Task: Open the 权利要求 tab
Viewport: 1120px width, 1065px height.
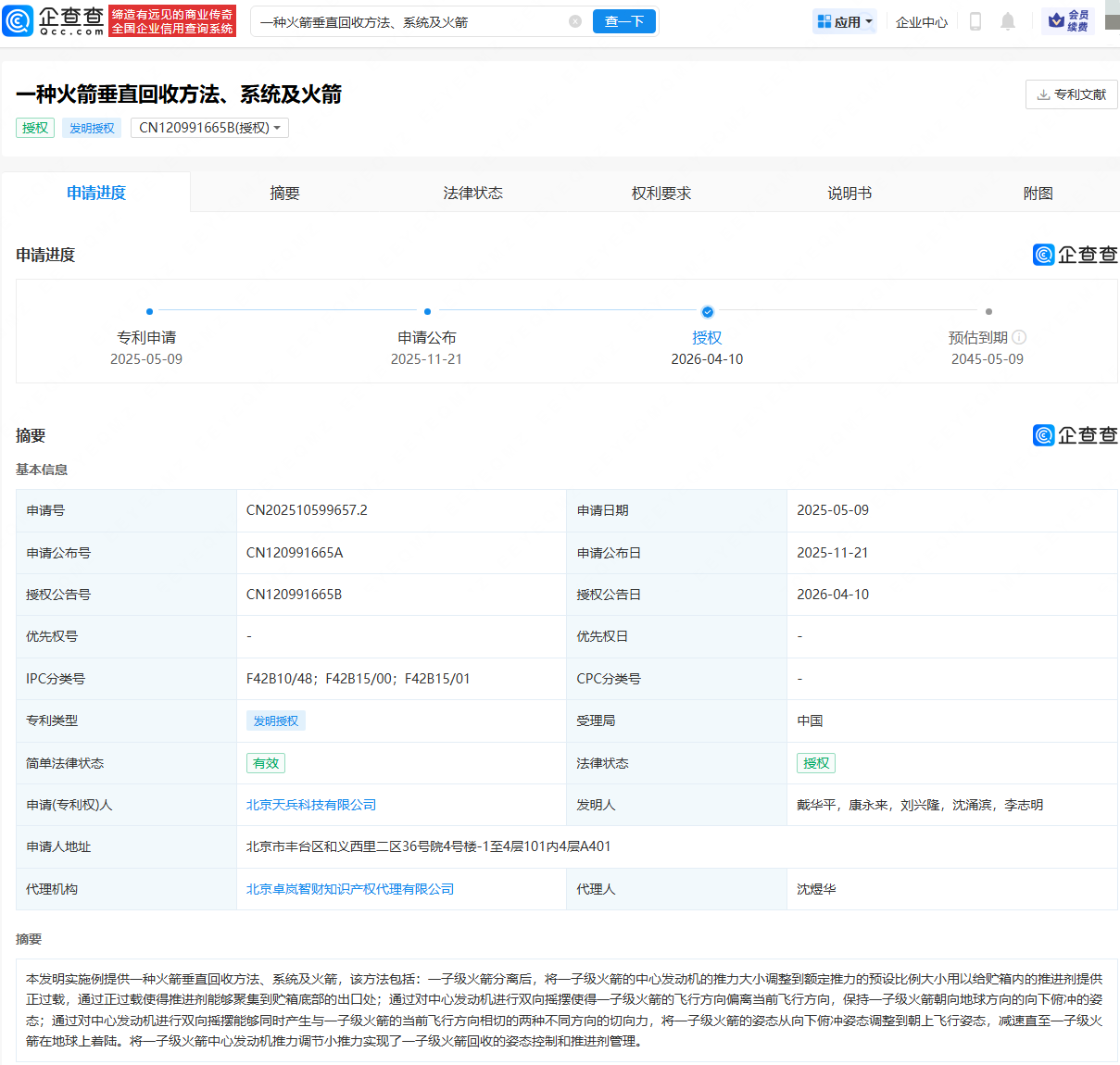Action: pyautogui.click(x=661, y=193)
